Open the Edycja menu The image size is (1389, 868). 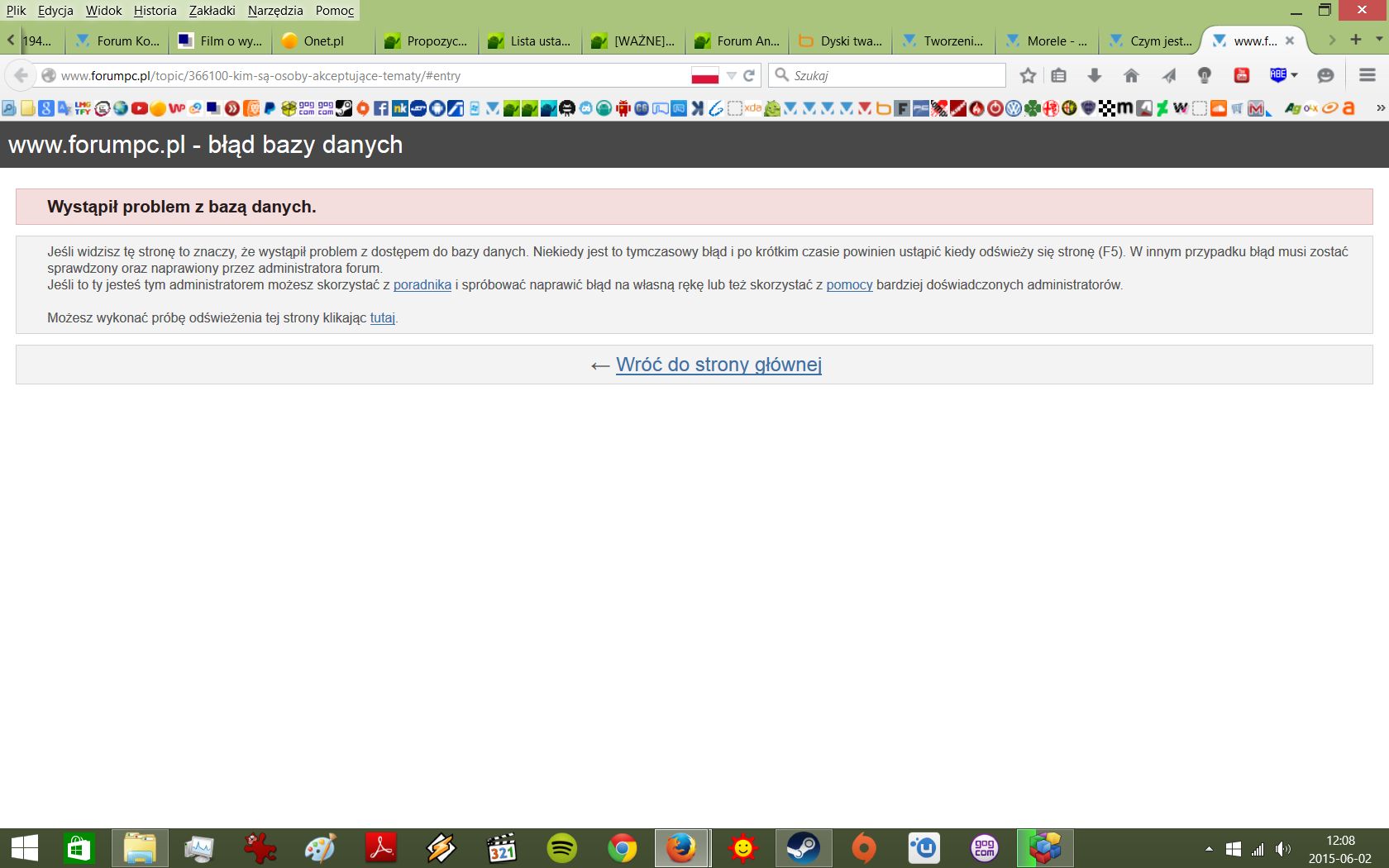(55, 11)
